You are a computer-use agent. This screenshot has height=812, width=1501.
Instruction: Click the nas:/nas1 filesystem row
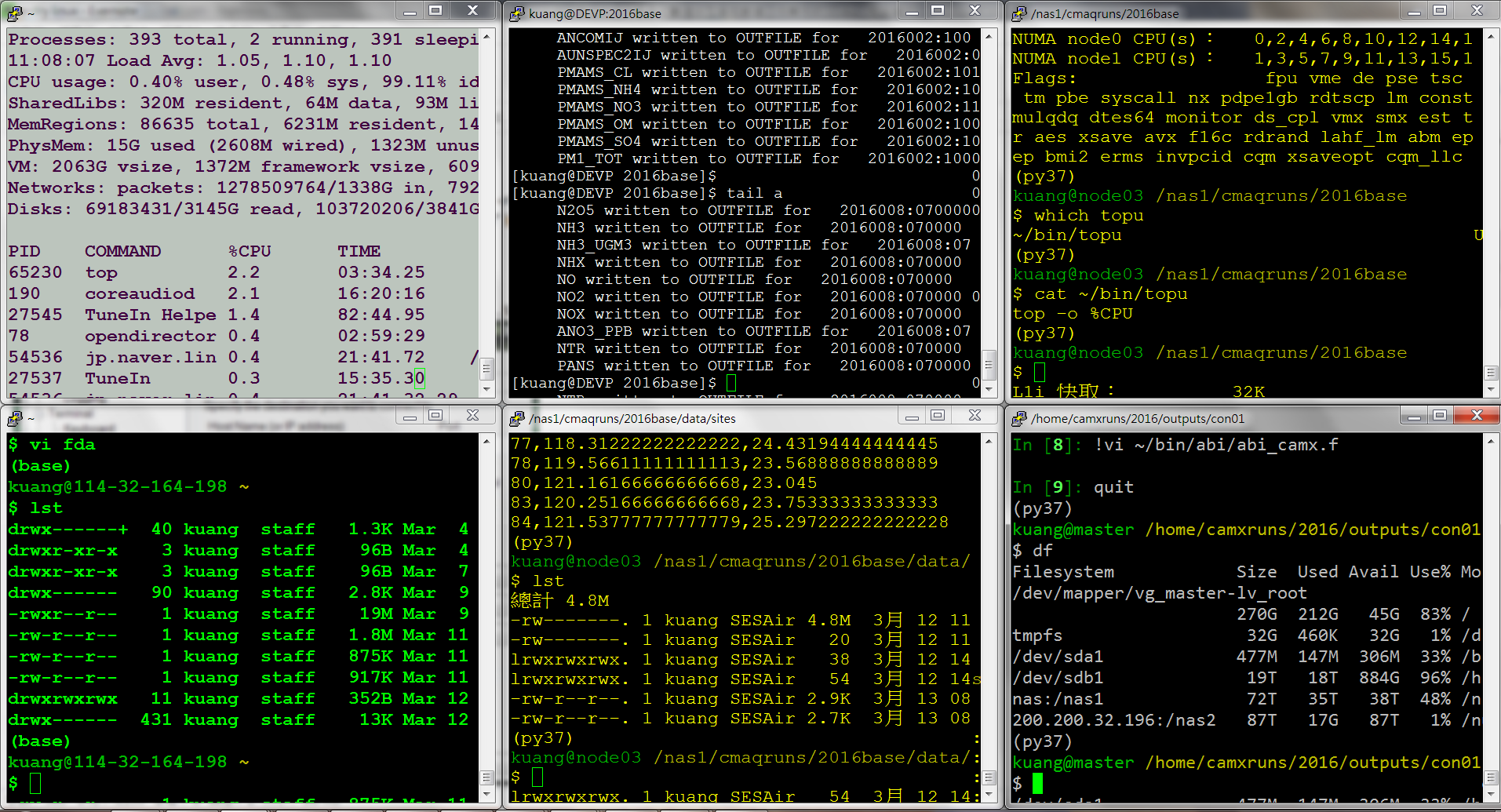click(1247, 698)
